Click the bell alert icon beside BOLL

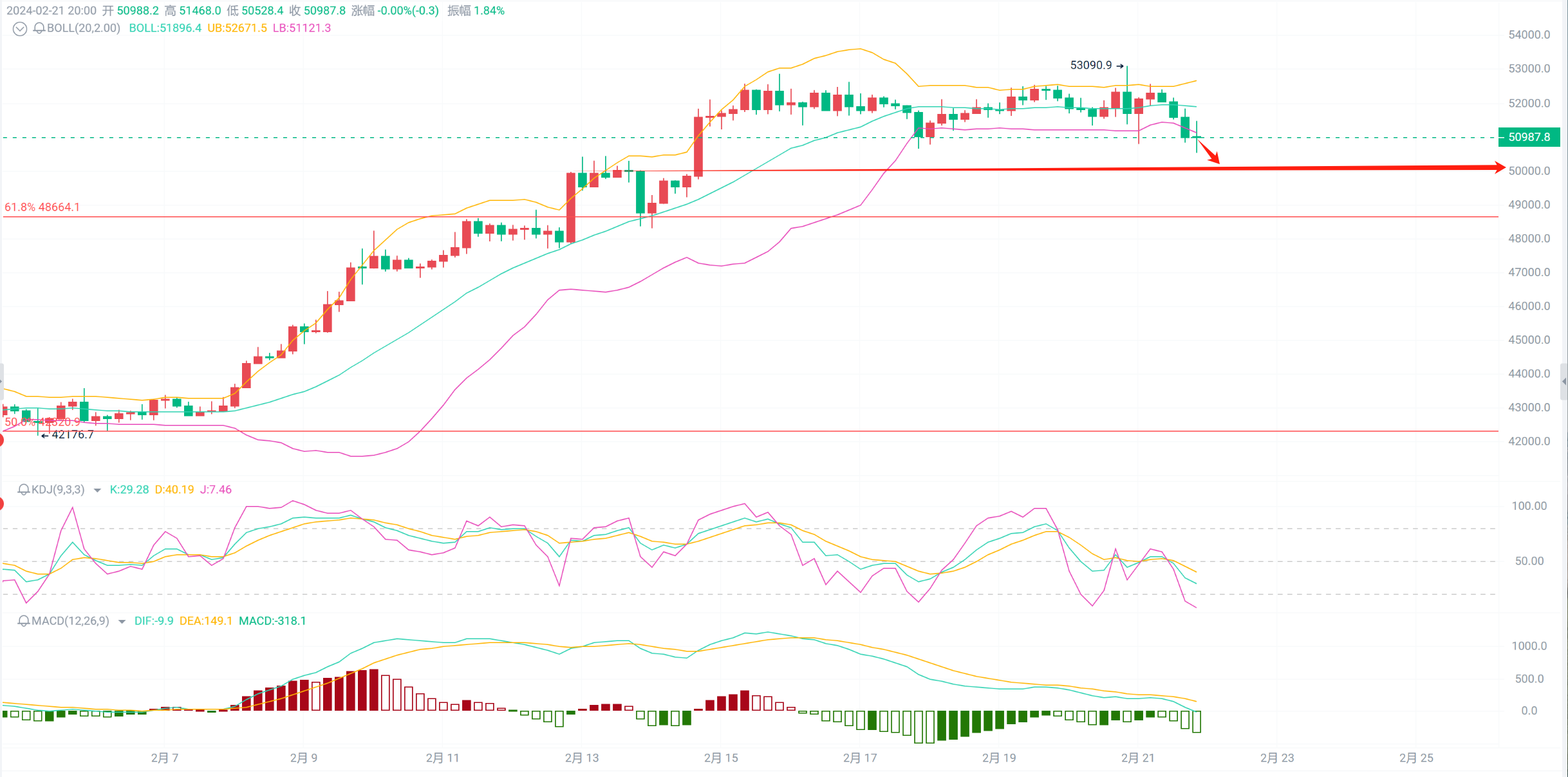click(x=39, y=28)
